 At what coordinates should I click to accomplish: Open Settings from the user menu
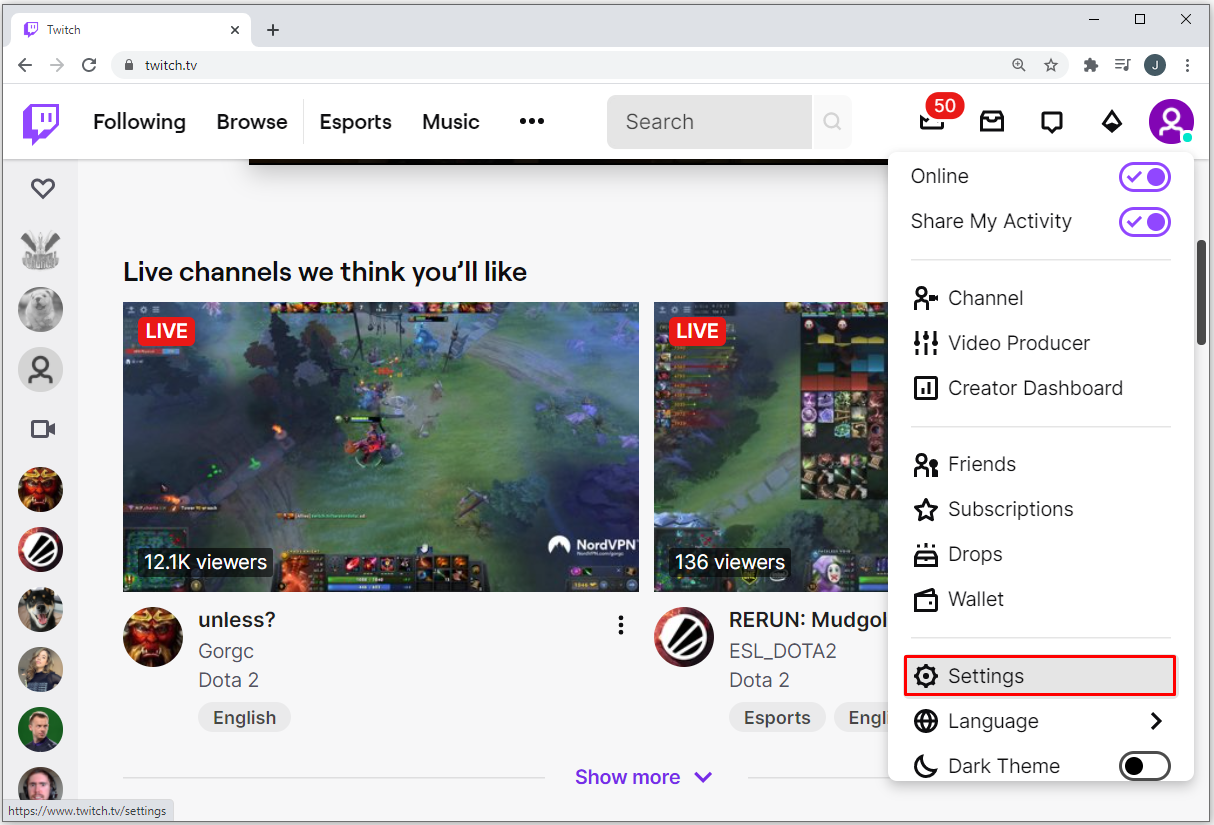tap(1041, 676)
